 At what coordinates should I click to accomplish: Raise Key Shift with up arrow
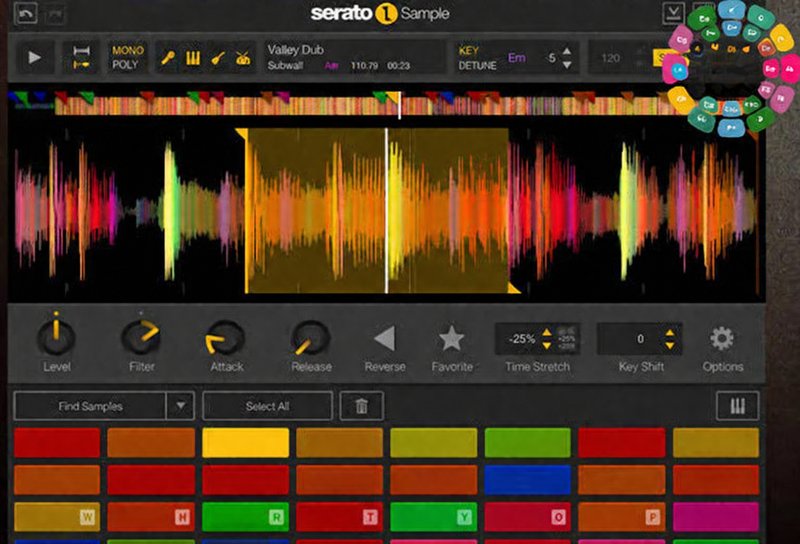(x=670, y=333)
